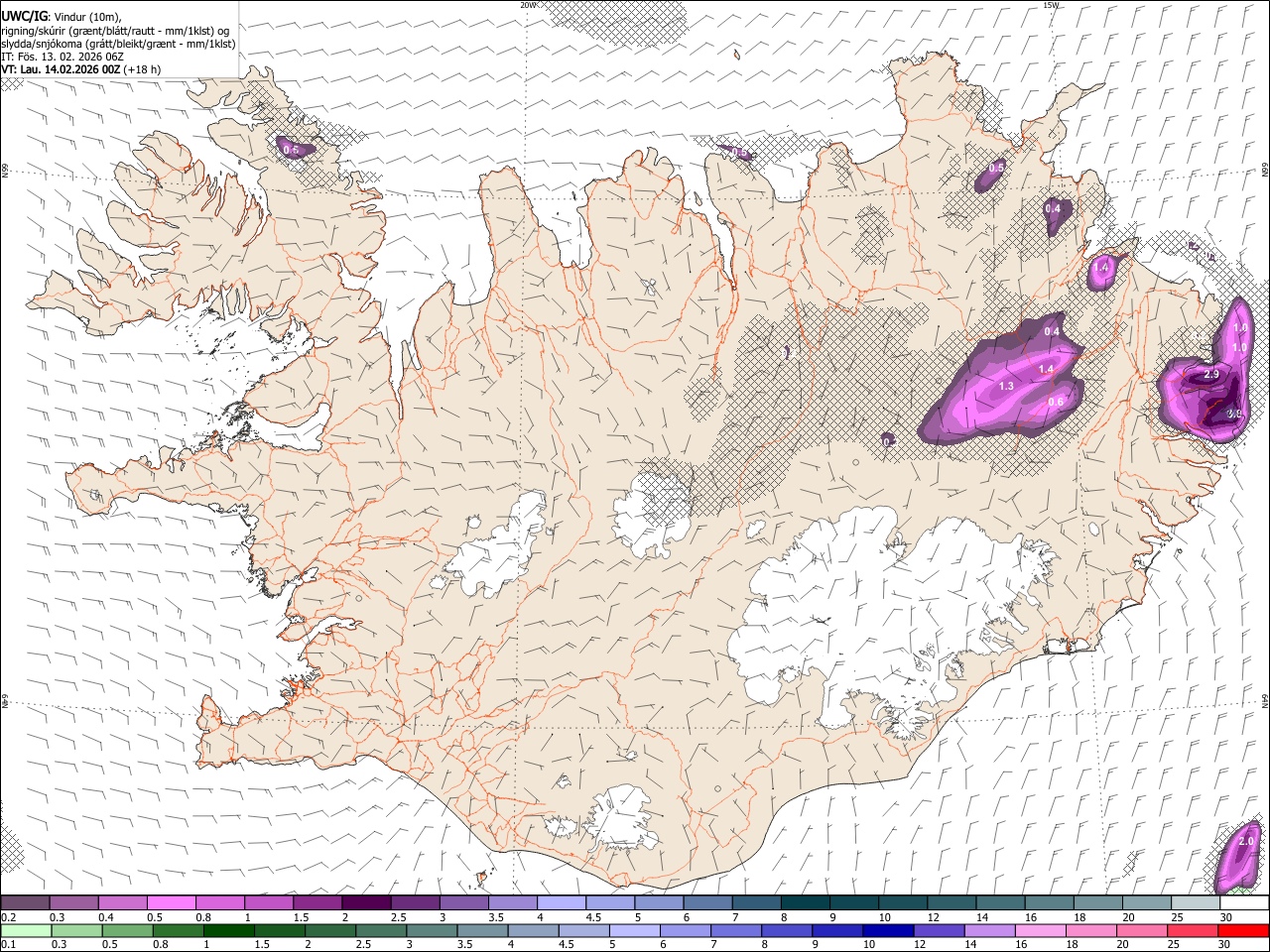Click the 0.1 label in the bottom legend
This screenshot has width=1270, height=952.
tap(8, 944)
